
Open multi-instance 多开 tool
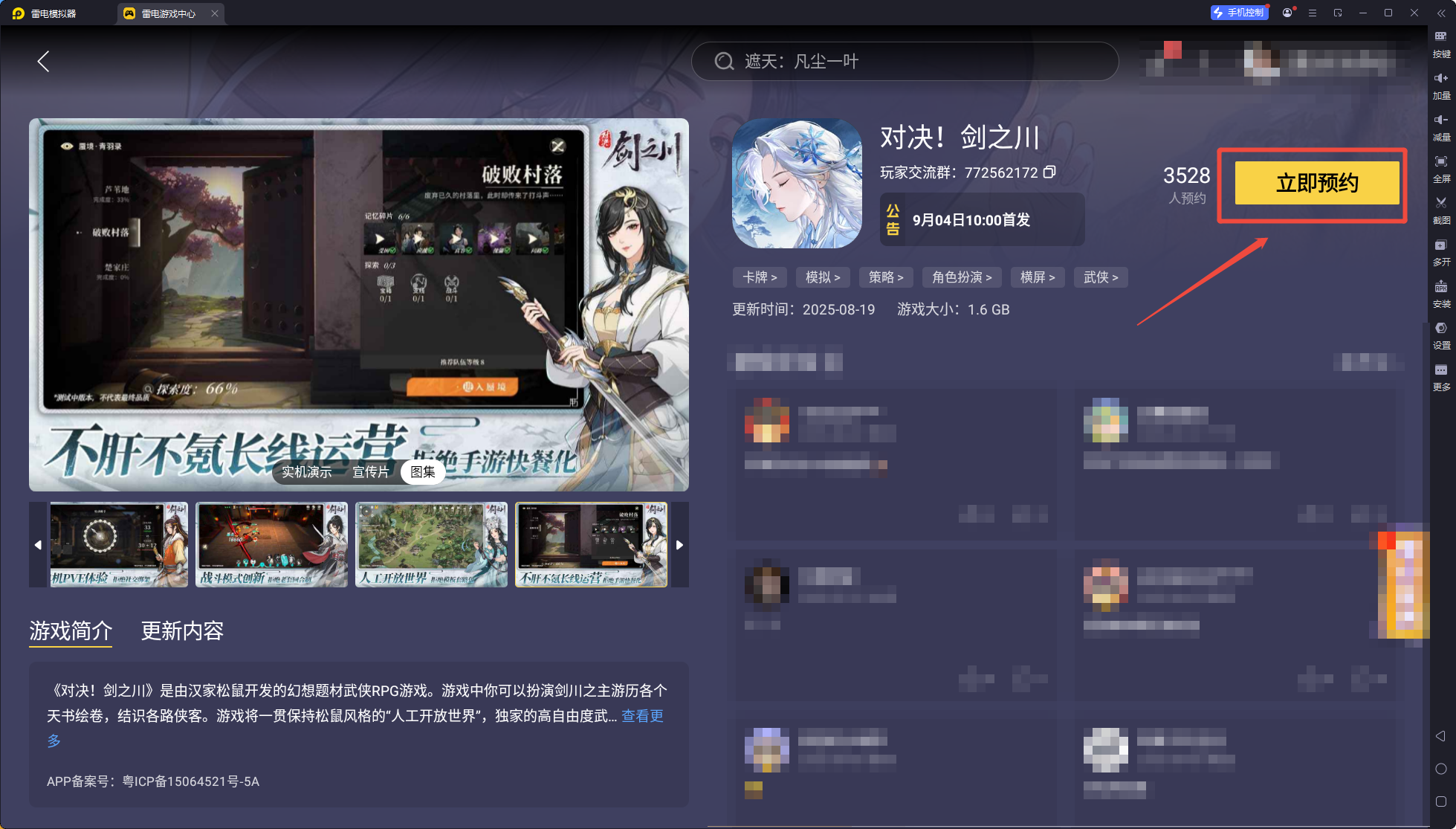tap(1441, 251)
